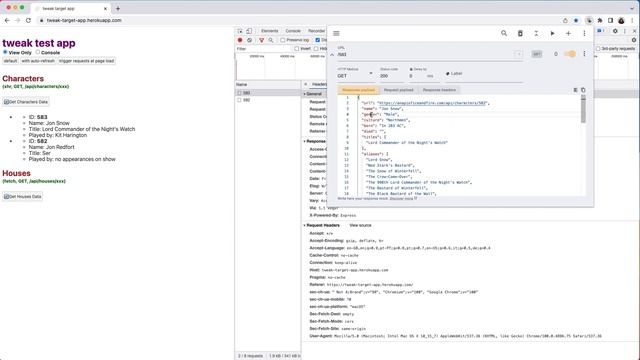
Task: Copy payload with clipboard icon
Action: tap(583, 90)
